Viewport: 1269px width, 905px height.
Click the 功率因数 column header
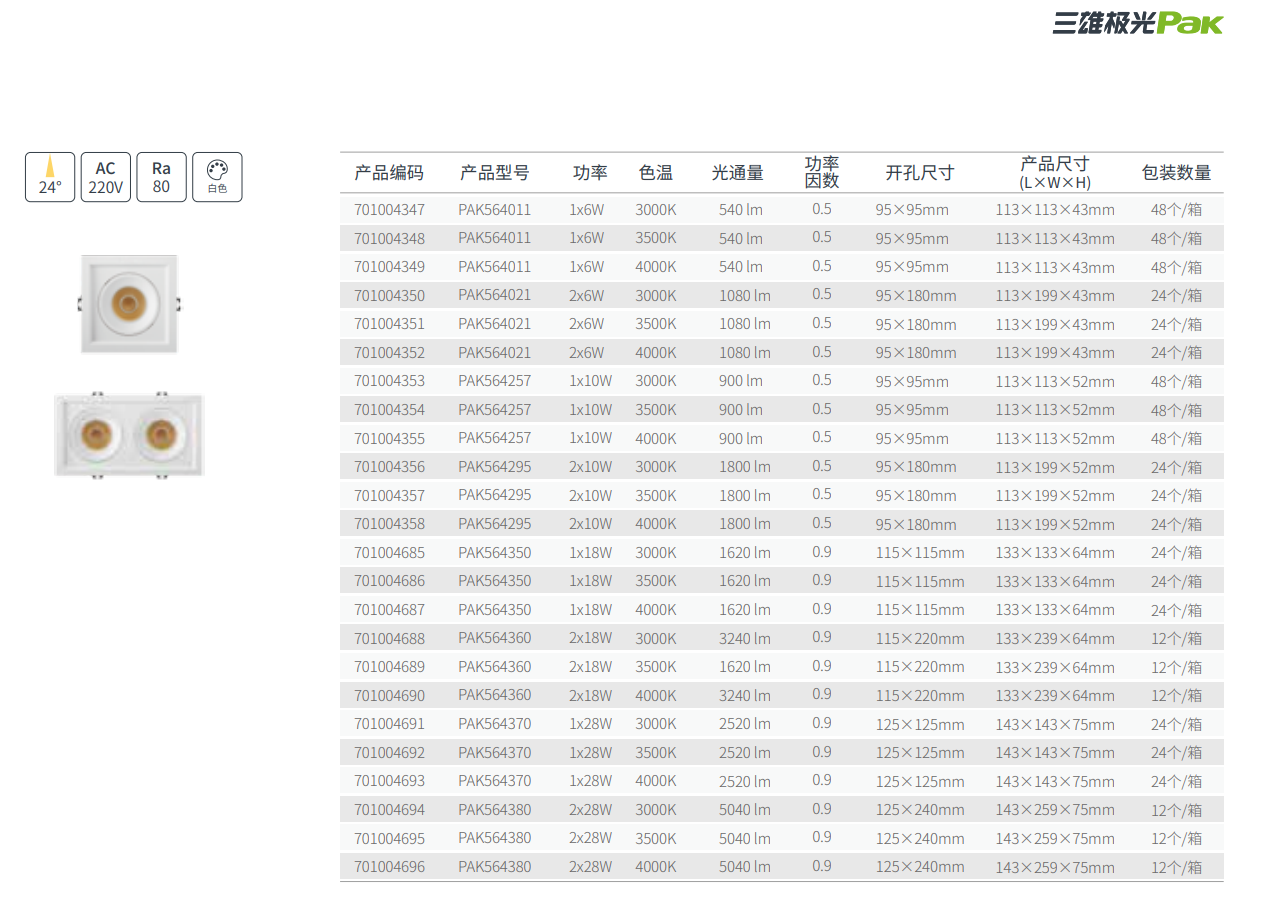822,172
